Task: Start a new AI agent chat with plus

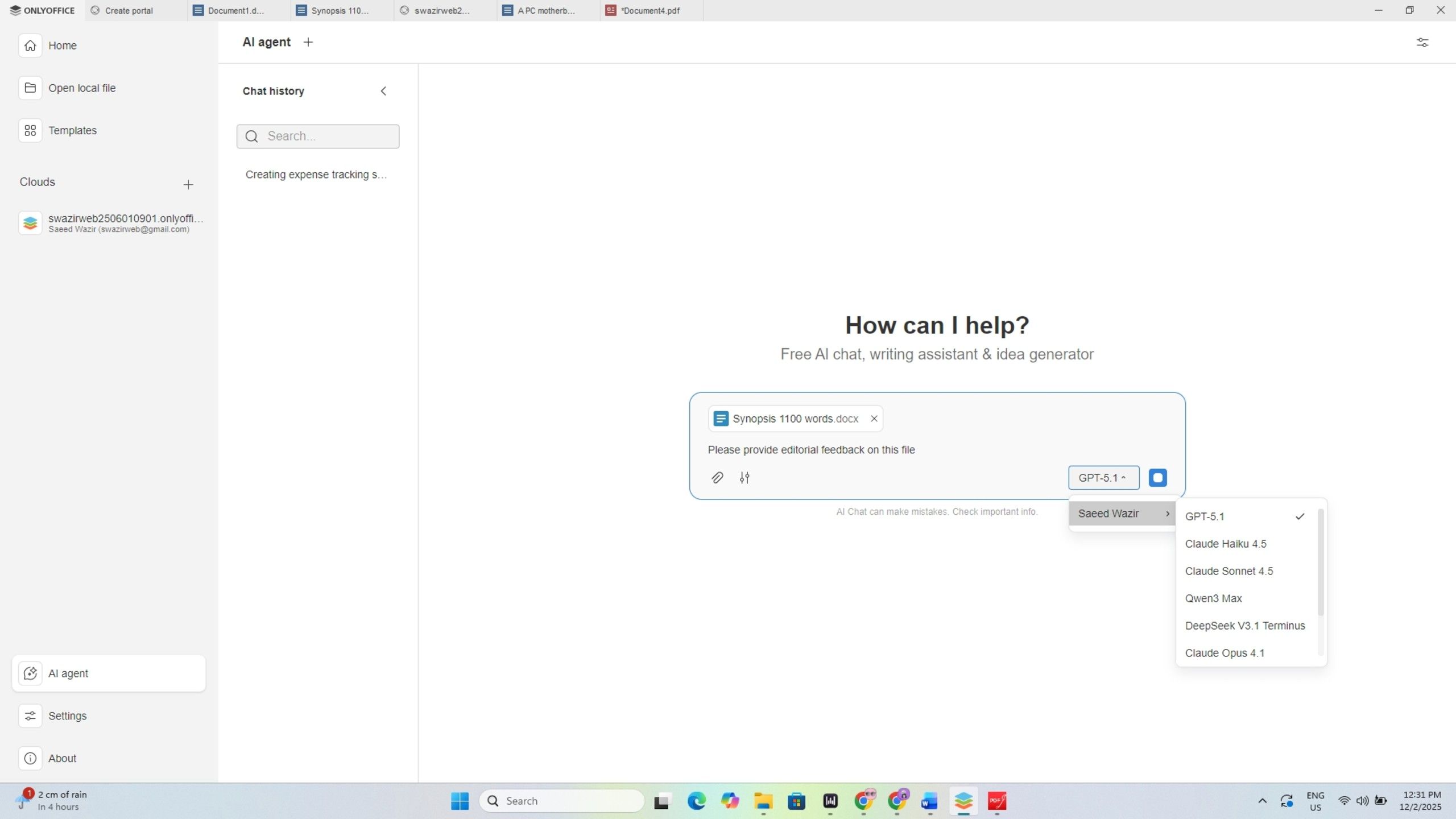Action: (x=308, y=42)
